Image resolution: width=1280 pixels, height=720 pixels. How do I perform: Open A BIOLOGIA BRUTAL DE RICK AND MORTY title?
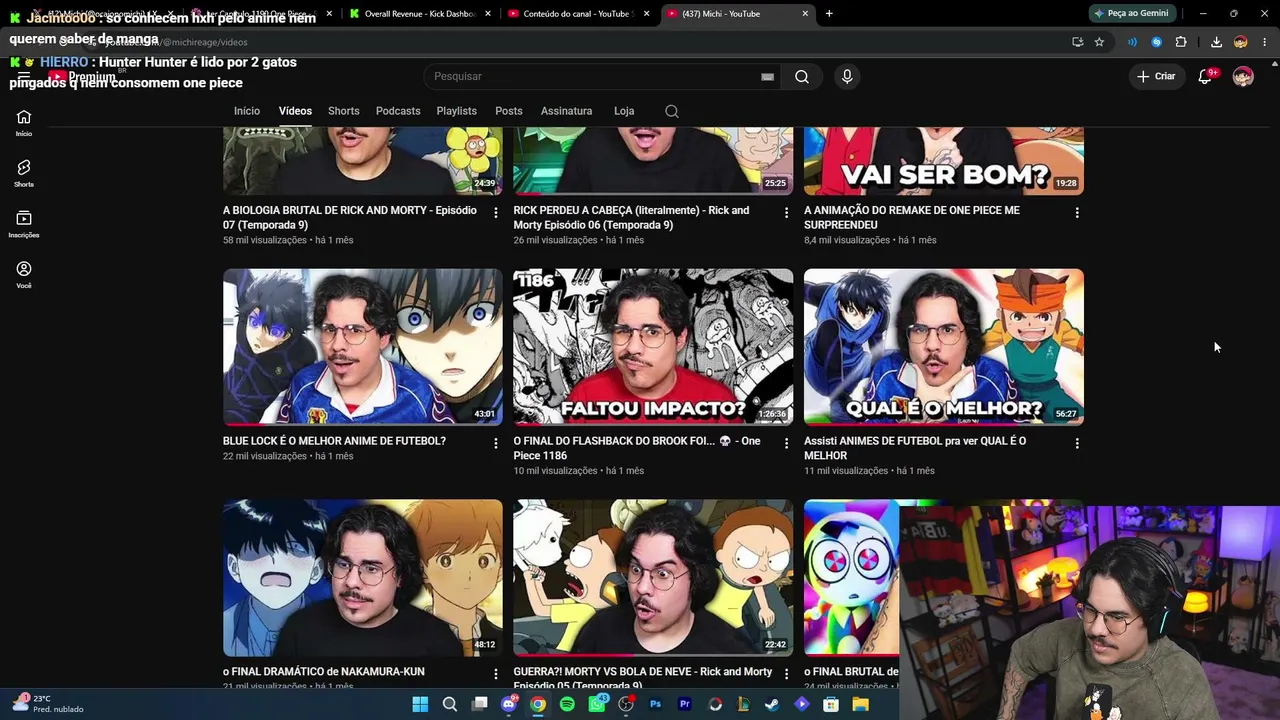[x=350, y=218]
